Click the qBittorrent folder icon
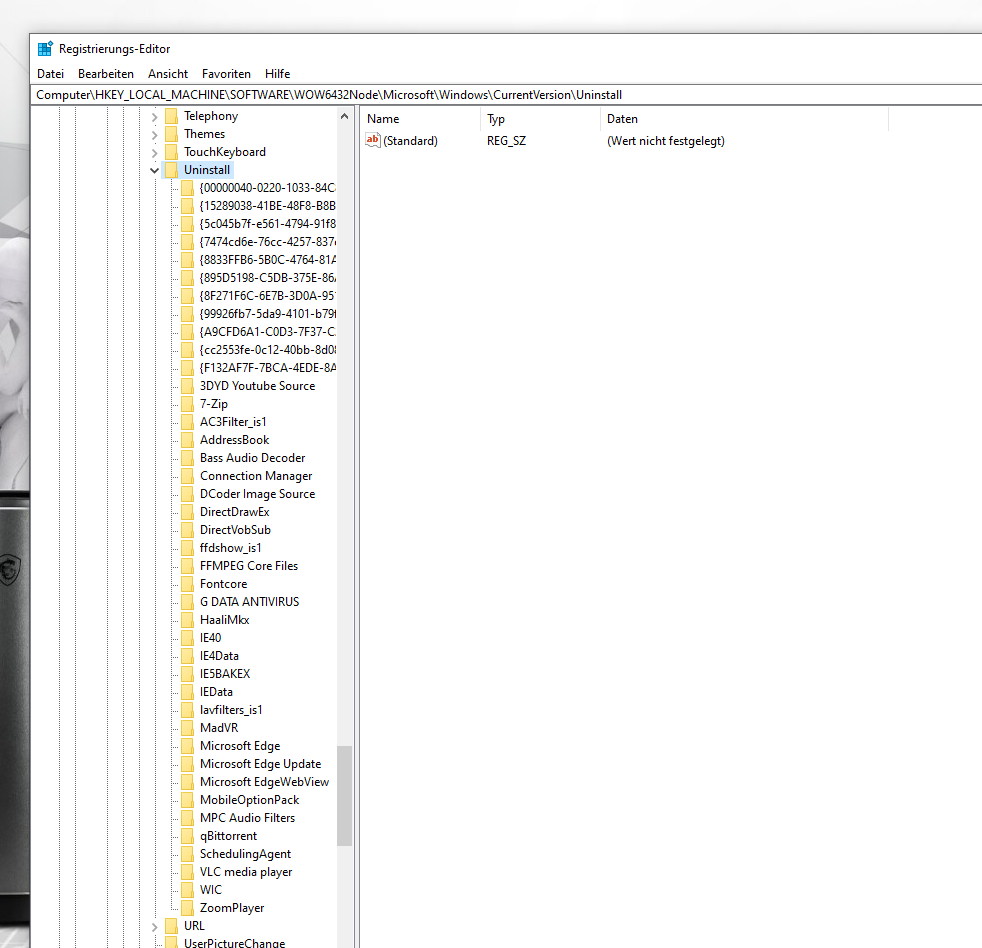This screenshot has width=982, height=948. pyautogui.click(x=187, y=837)
